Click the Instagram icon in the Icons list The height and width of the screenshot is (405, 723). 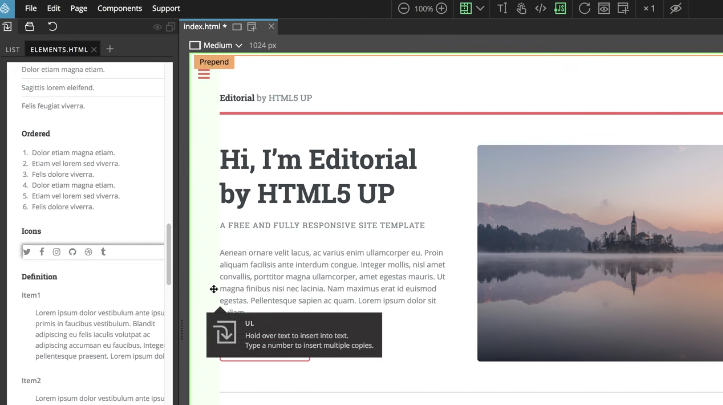coord(56,252)
